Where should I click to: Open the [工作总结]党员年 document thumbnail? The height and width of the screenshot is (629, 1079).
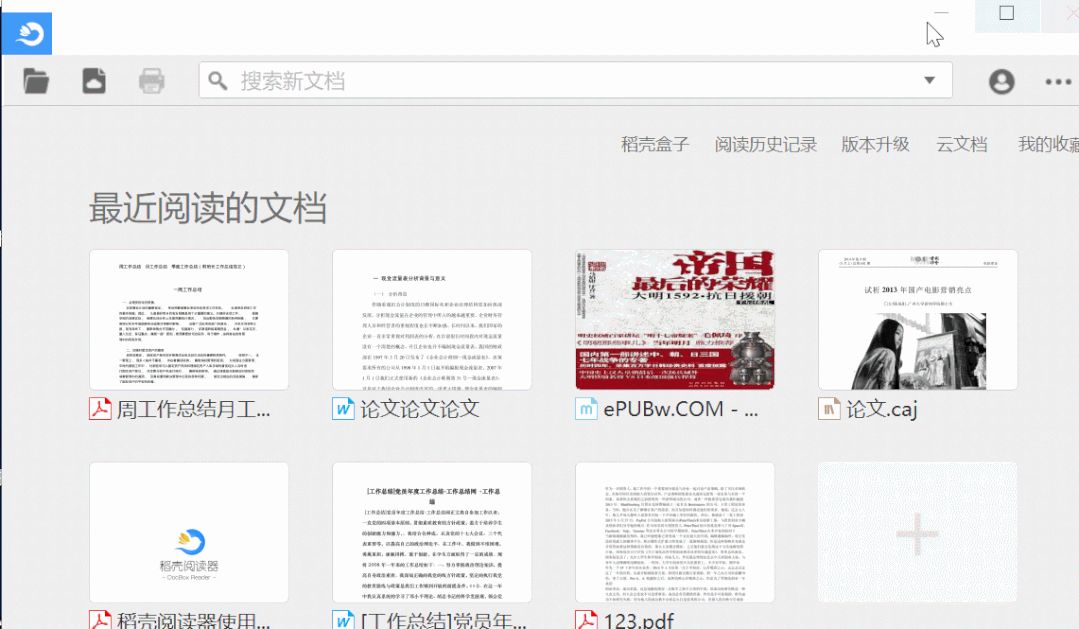coord(432,533)
